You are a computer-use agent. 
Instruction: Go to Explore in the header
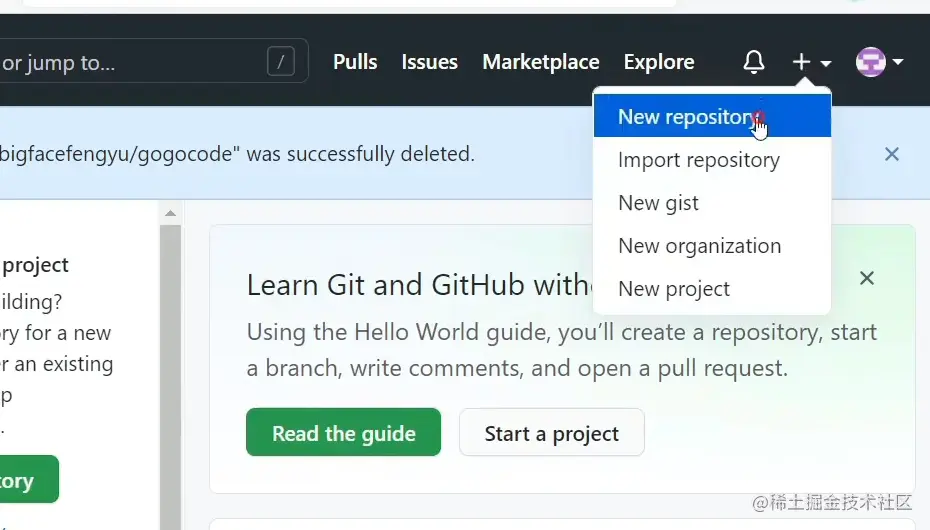(658, 62)
